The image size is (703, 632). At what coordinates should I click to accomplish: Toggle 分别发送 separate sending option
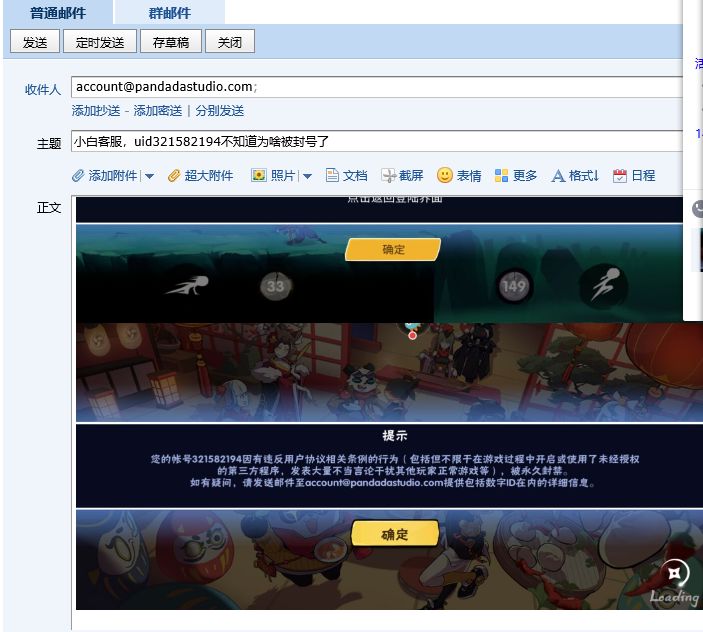(x=219, y=111)
